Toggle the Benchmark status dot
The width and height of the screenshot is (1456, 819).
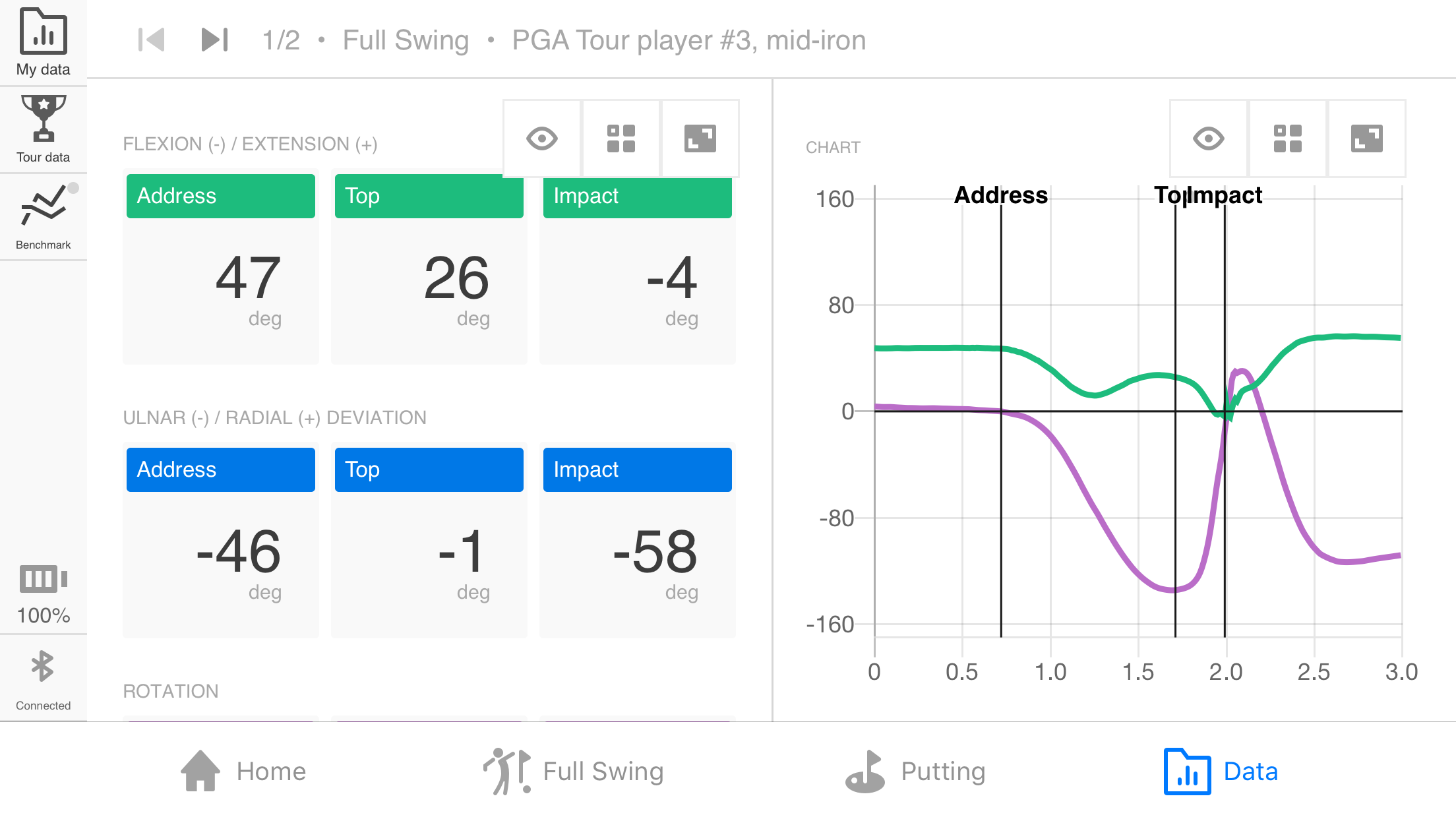73,188
